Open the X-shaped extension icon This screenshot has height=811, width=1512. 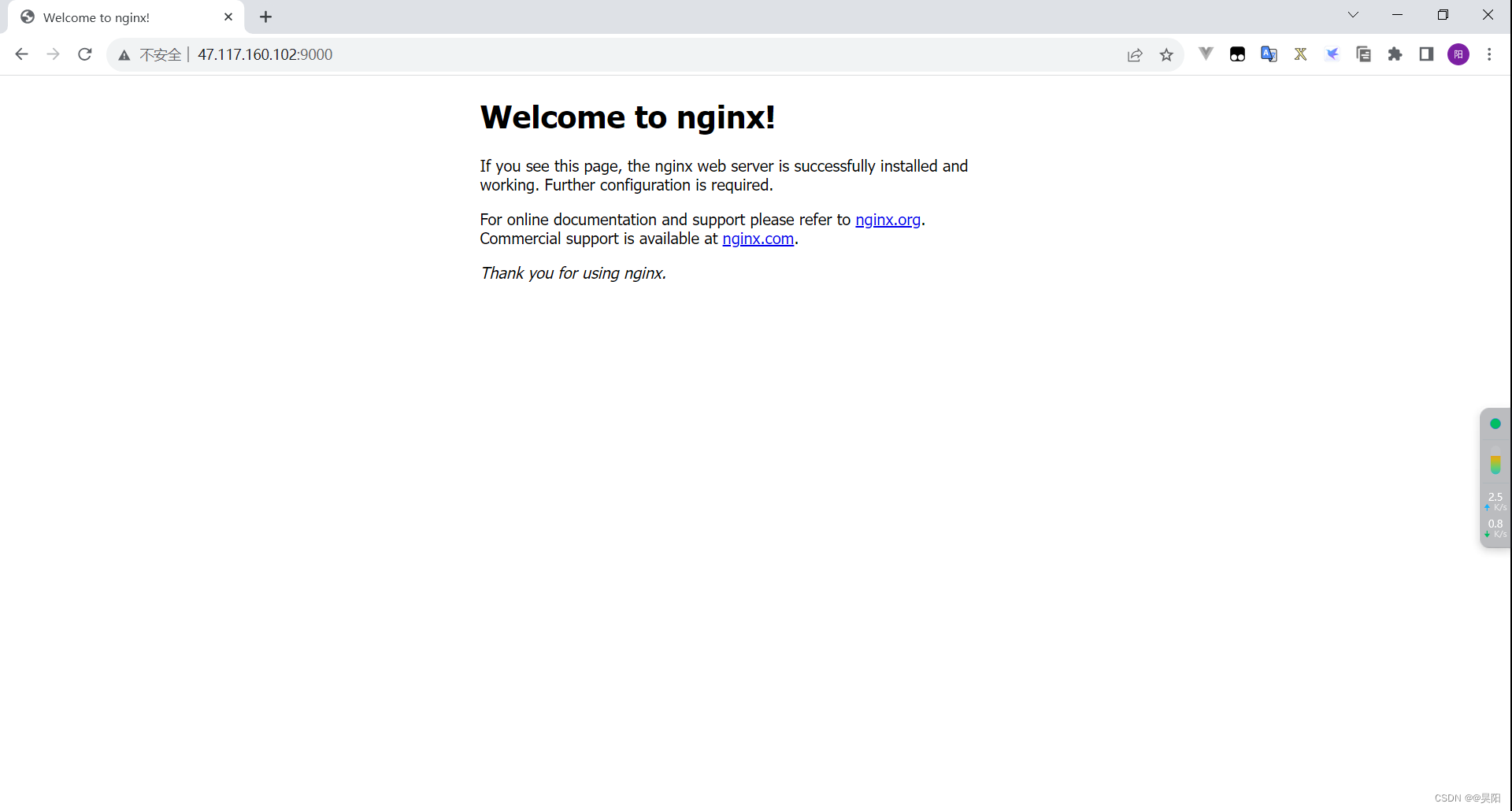click(1300, 54)
